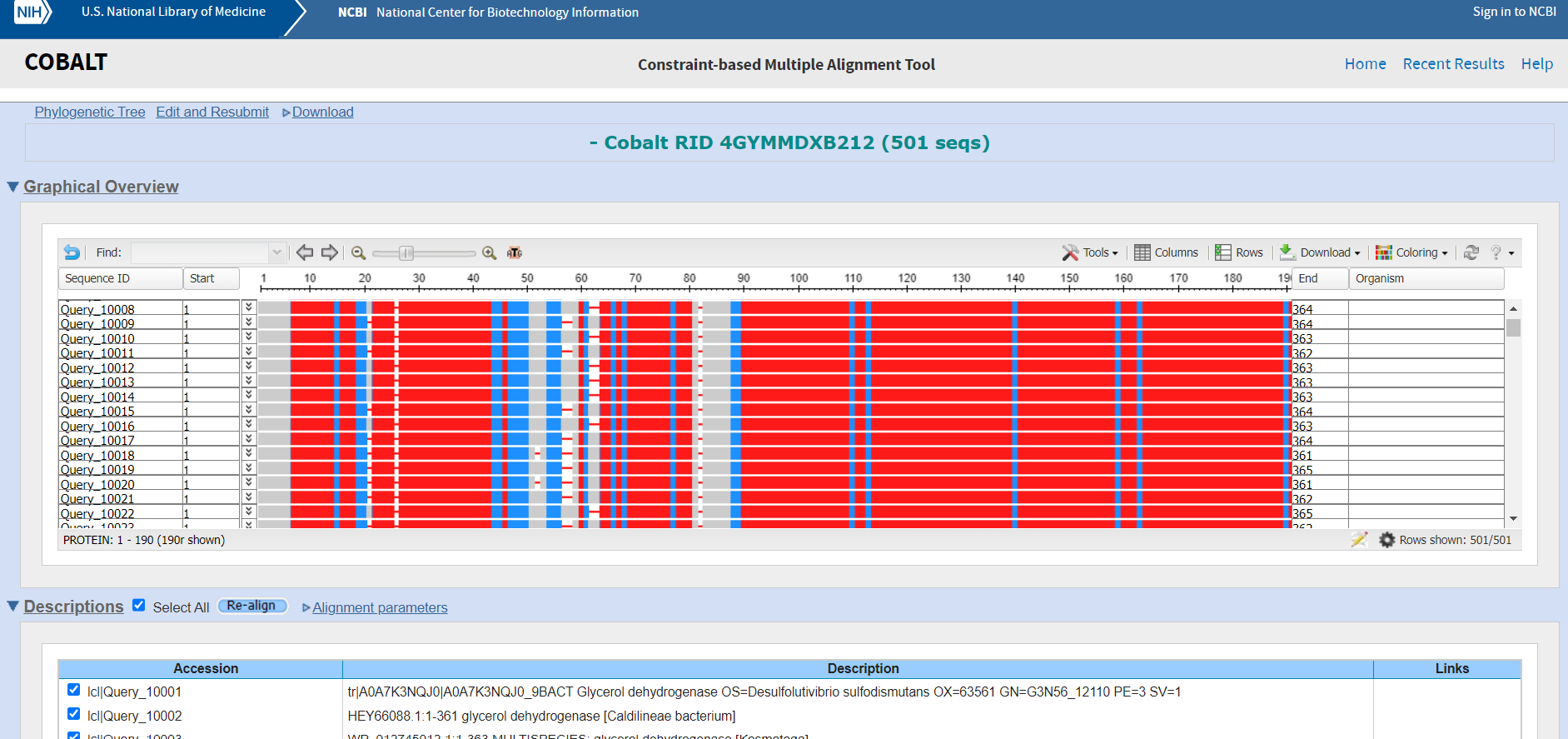The height and width of the screenshot is (739, 1568).
Task: Click row action chevron for Query_10020
Action: [248, 482]
